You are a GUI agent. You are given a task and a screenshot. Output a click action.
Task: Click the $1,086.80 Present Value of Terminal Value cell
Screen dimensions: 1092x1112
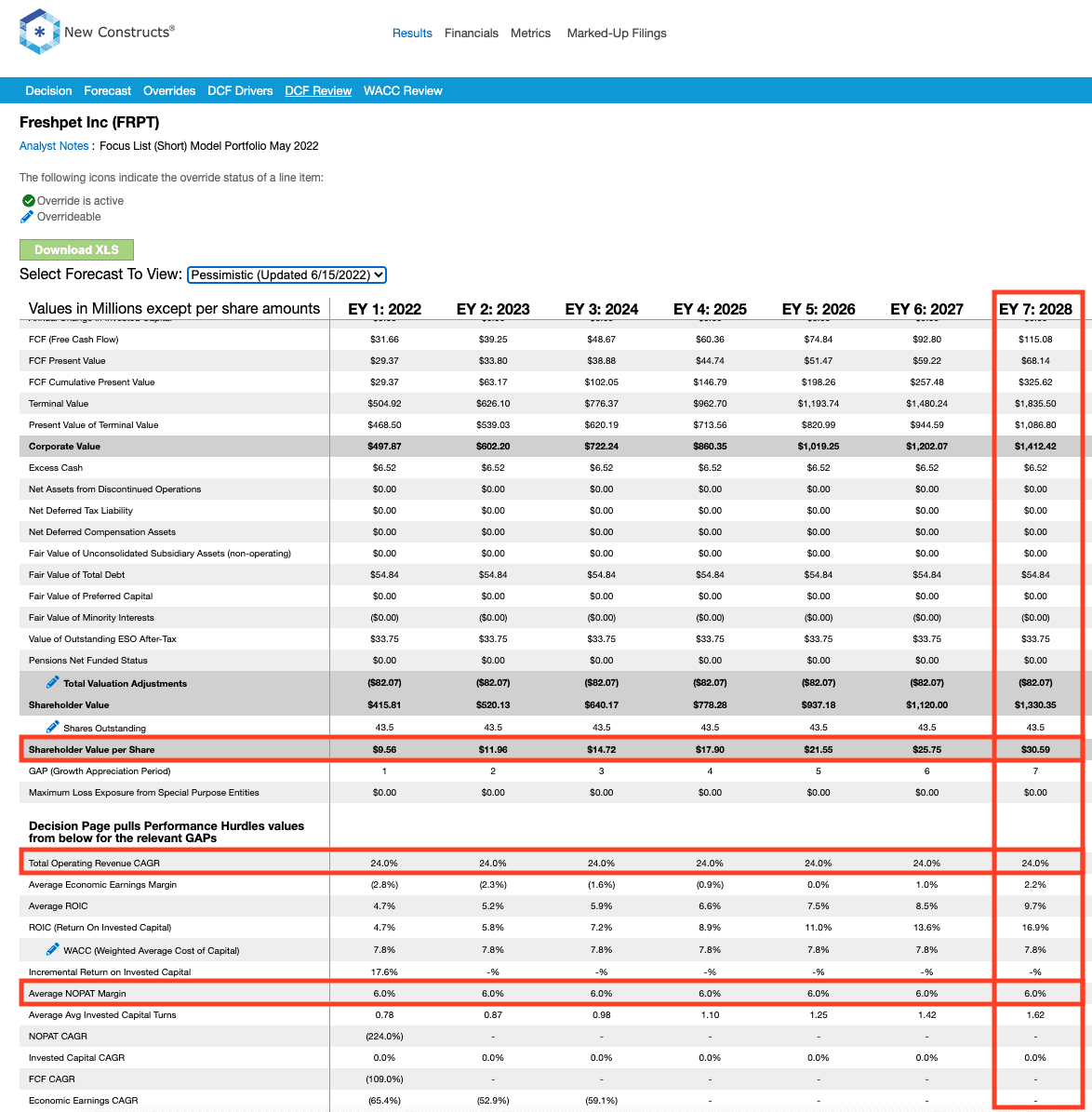point(1035,425)
